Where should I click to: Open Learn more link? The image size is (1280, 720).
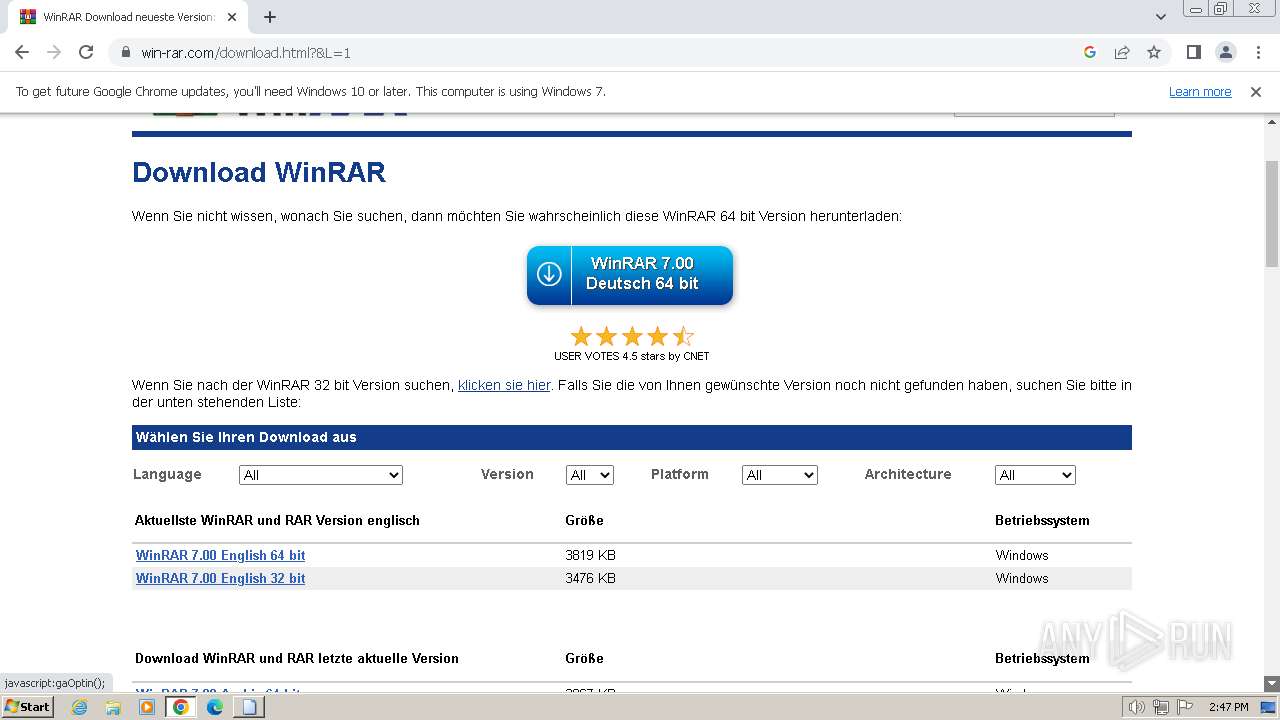[1200, 92]
